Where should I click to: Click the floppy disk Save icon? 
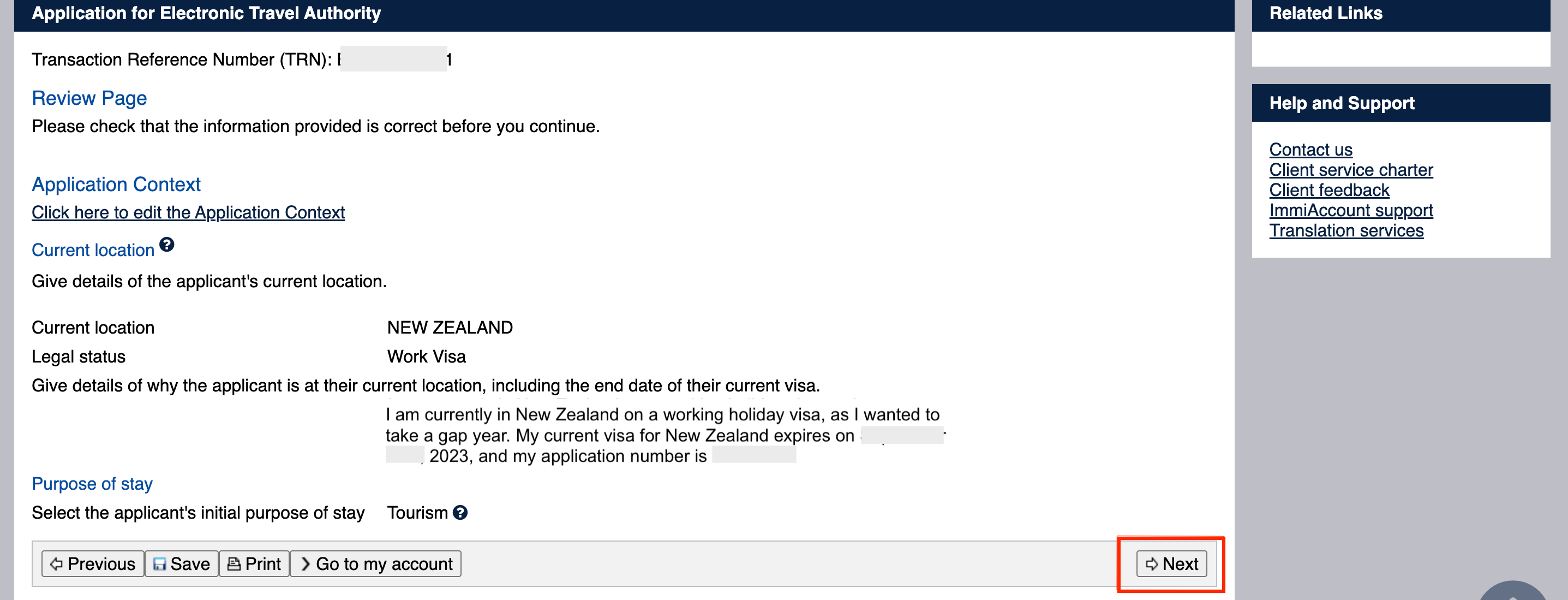159,564
